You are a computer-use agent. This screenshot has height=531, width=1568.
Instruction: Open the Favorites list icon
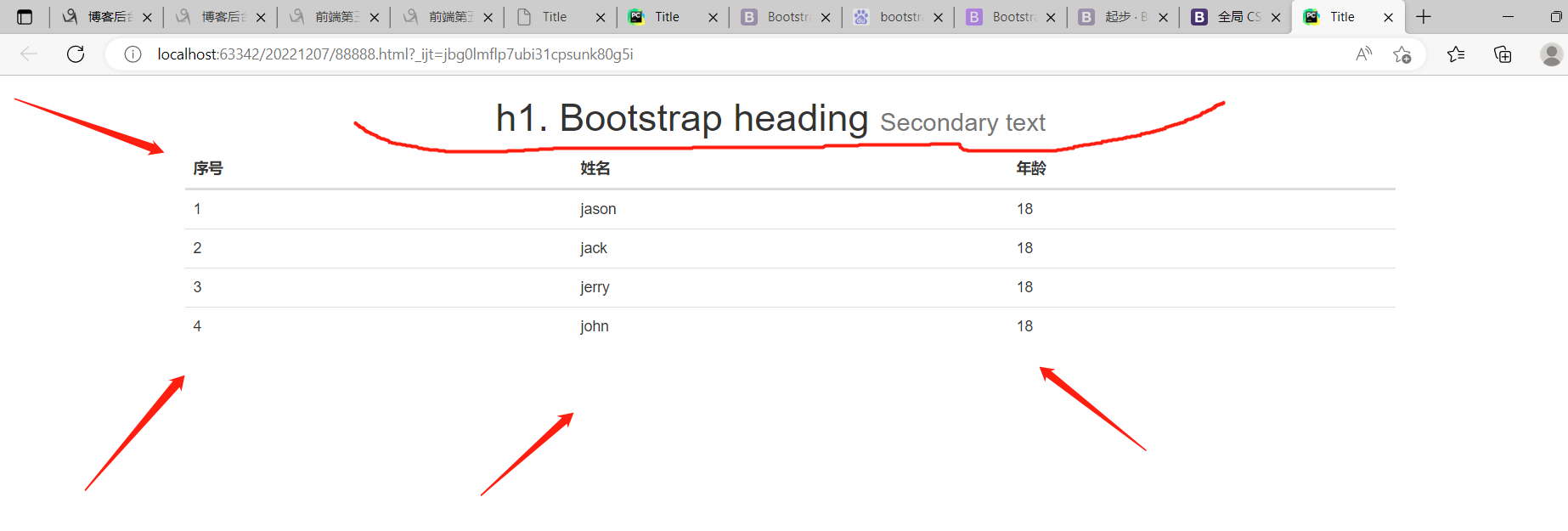tap(1456, 54)
